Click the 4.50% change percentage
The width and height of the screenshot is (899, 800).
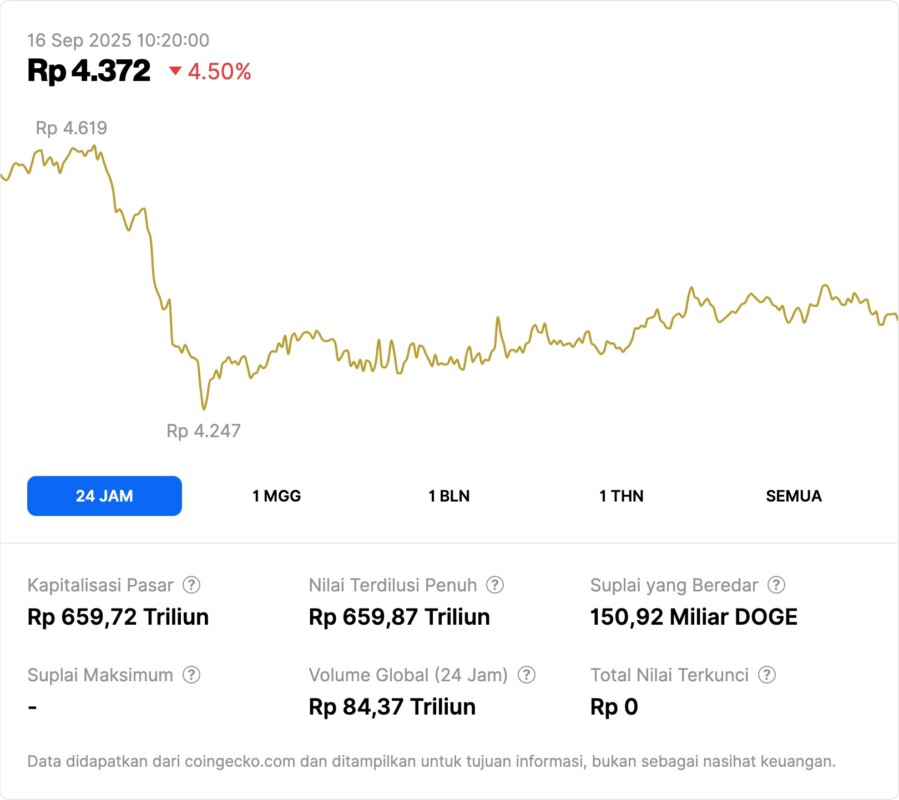pos(219,72)
